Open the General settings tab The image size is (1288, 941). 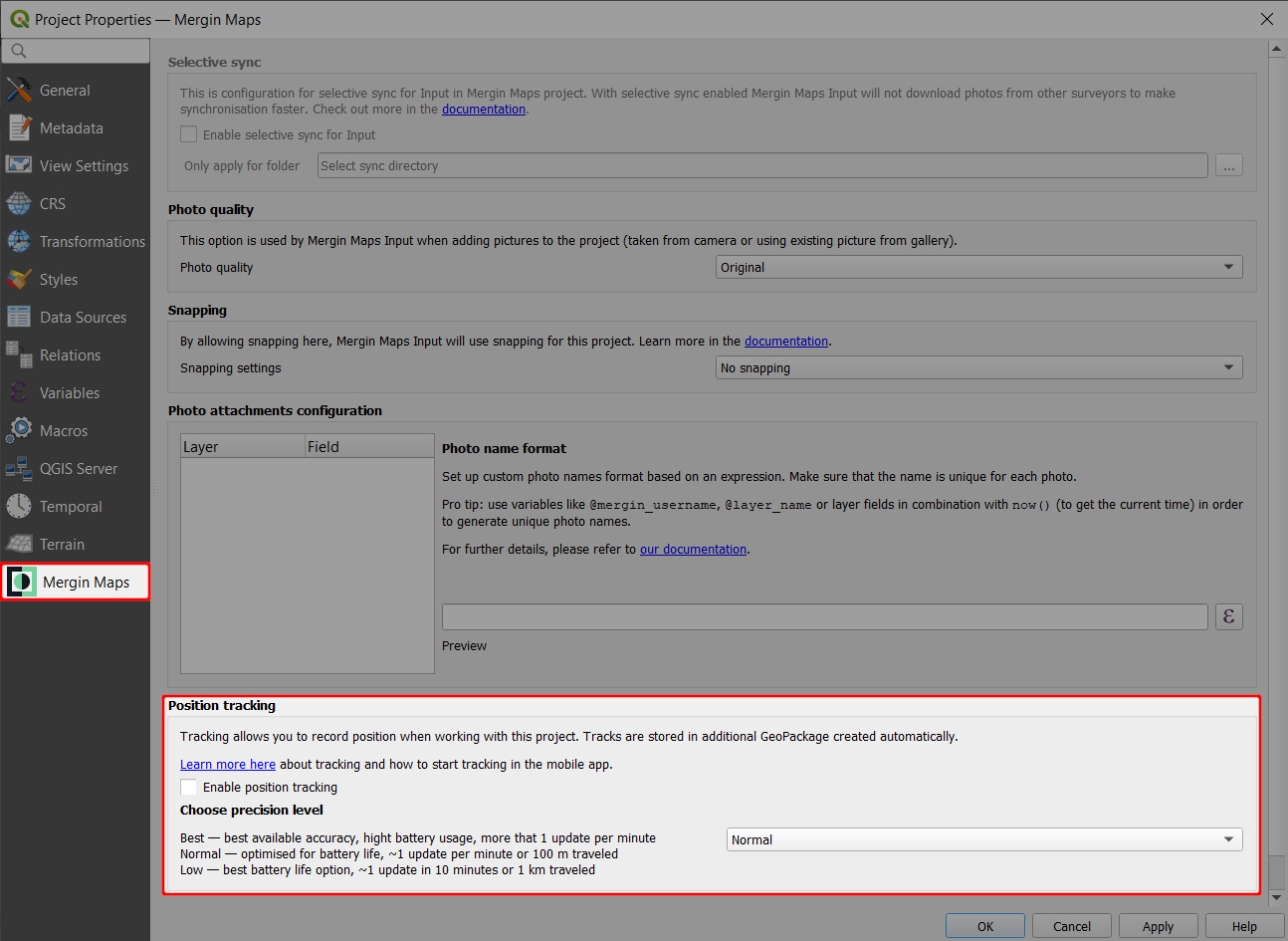[65, 90]
